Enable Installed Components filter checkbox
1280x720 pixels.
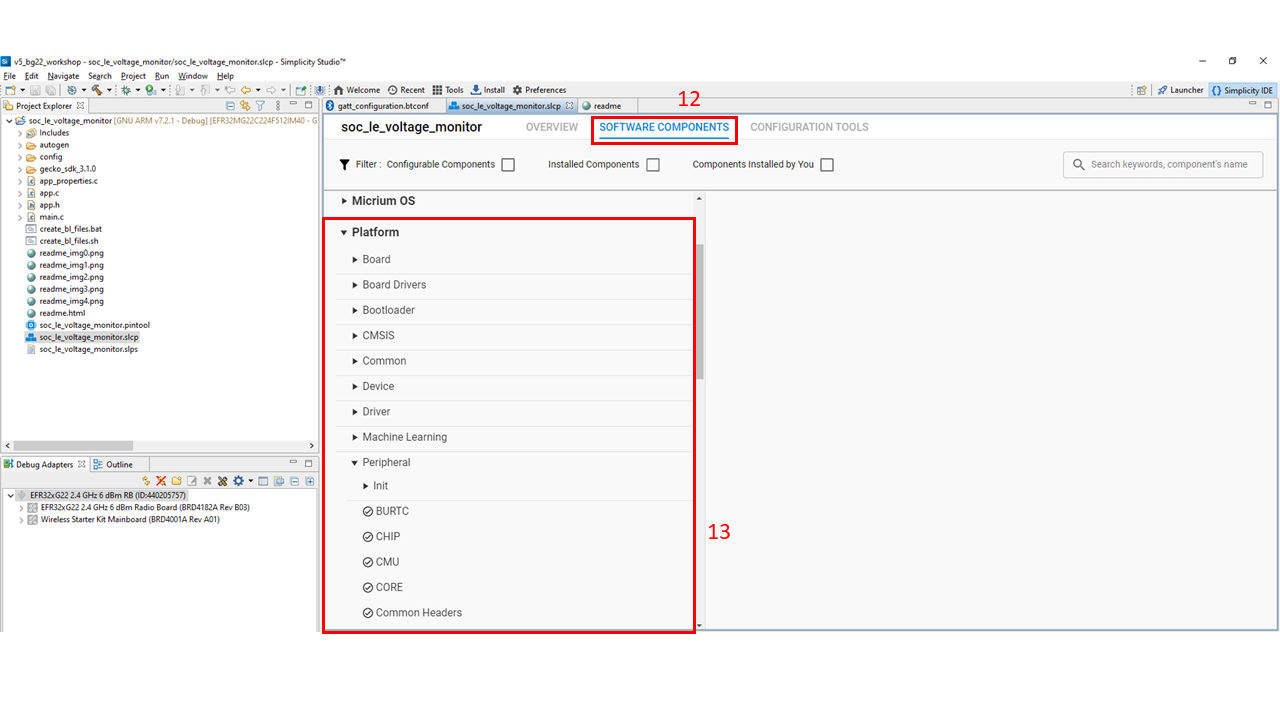[653, 165]
